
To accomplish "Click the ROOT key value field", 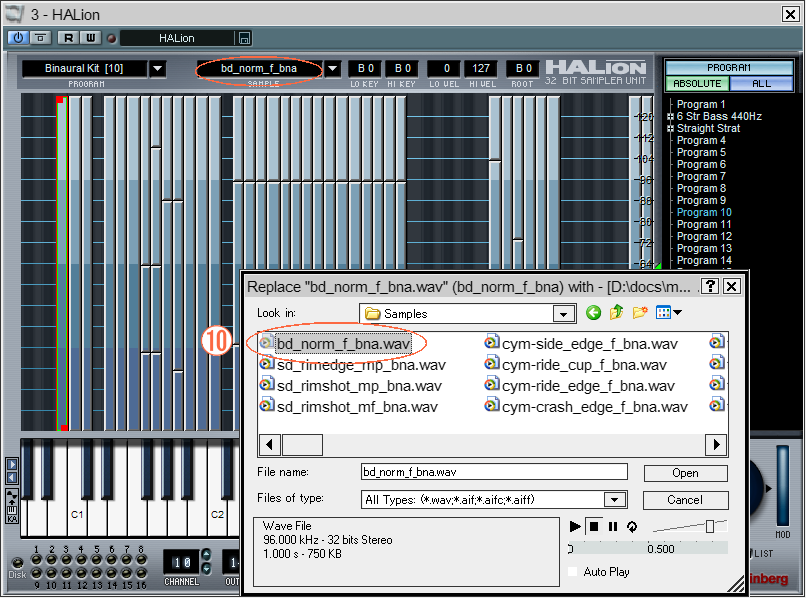I will tap(523, 68).
